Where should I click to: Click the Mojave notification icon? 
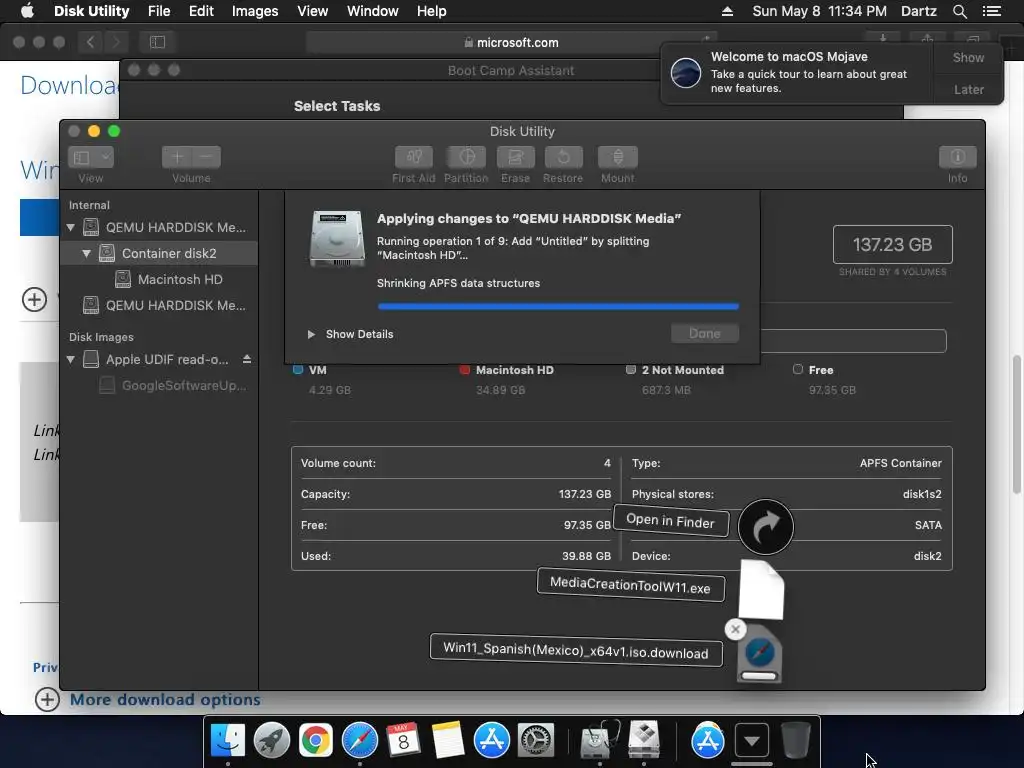(686, 72)
